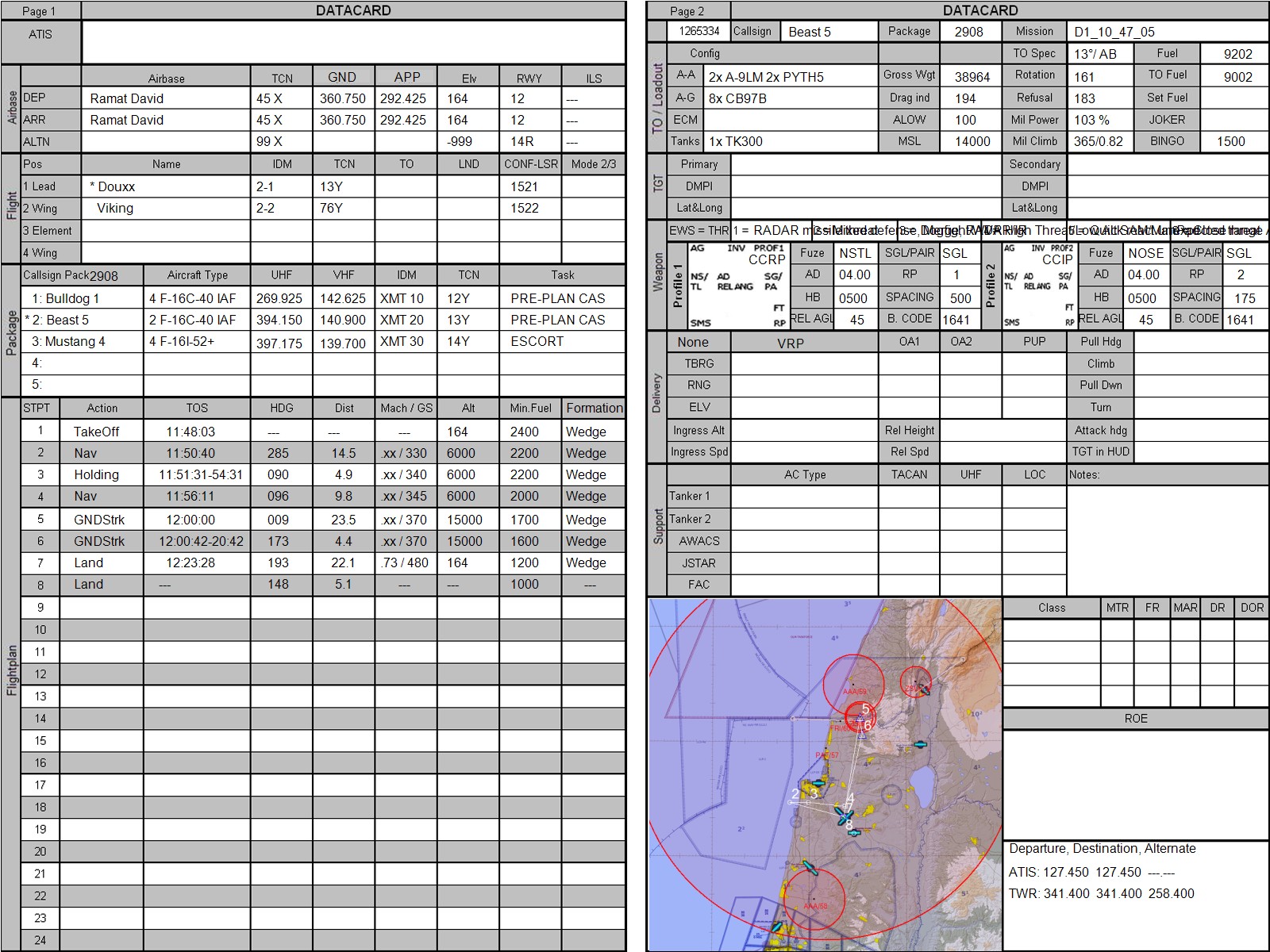Click VHF frequency '139.700'
Viewport: 1270px width, 952px height.
343,343
